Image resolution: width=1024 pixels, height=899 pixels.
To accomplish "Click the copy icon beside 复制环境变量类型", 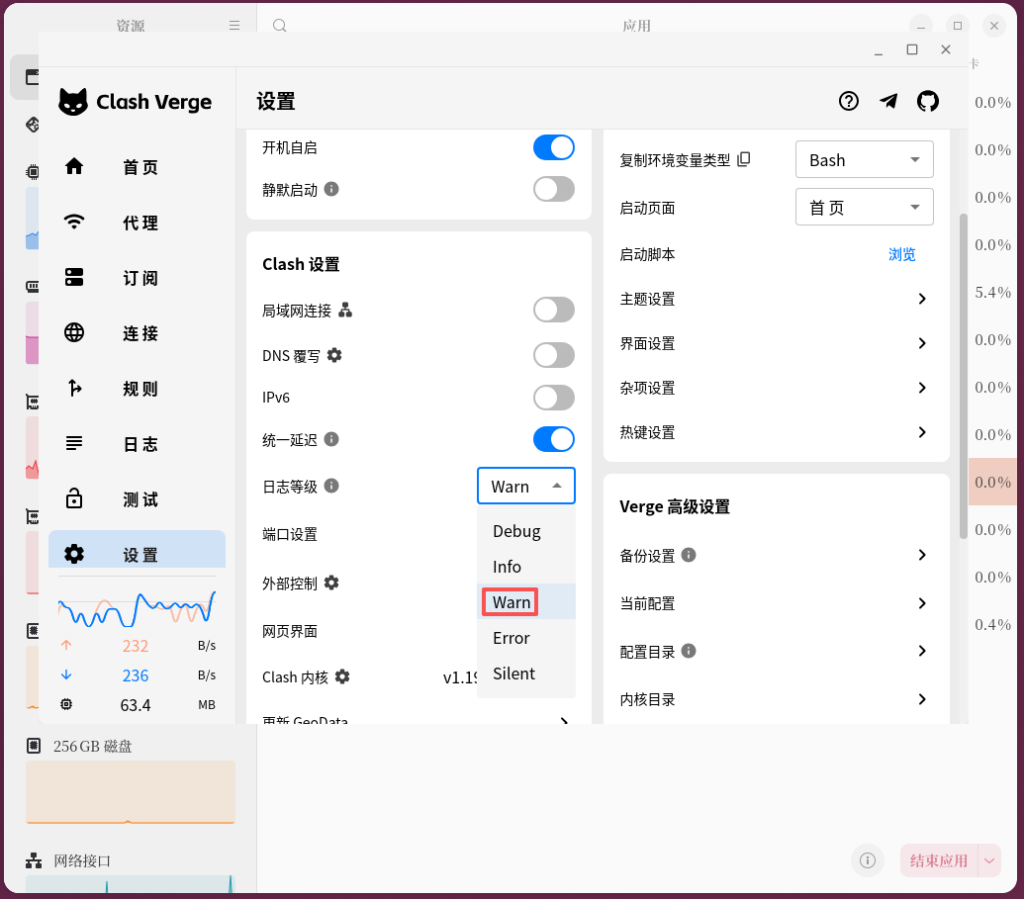I will point(744,159).
